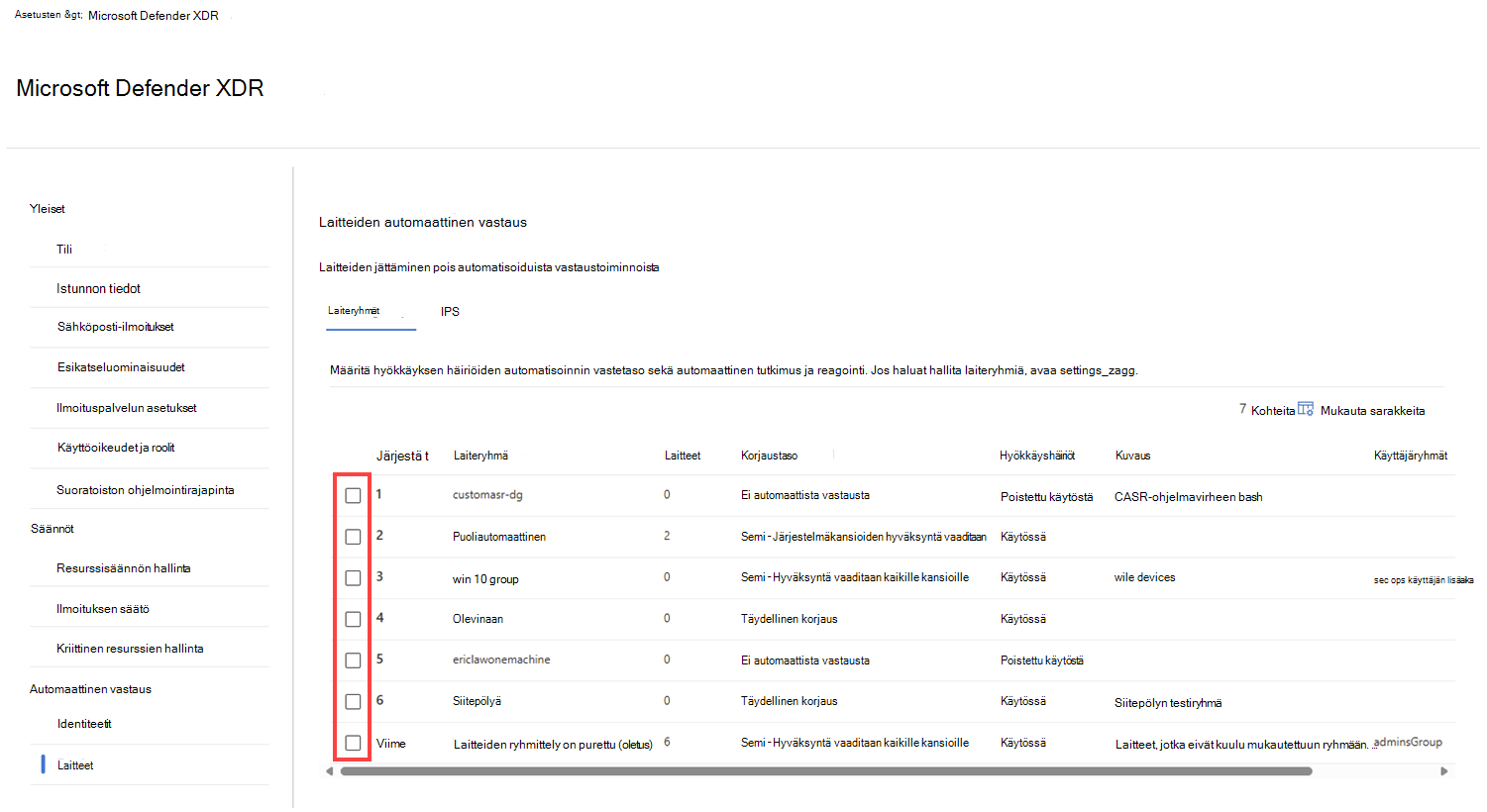Click the Kuvaus column header
This screenshot has width=1487, height=812.
click(x=1132, y=456)
